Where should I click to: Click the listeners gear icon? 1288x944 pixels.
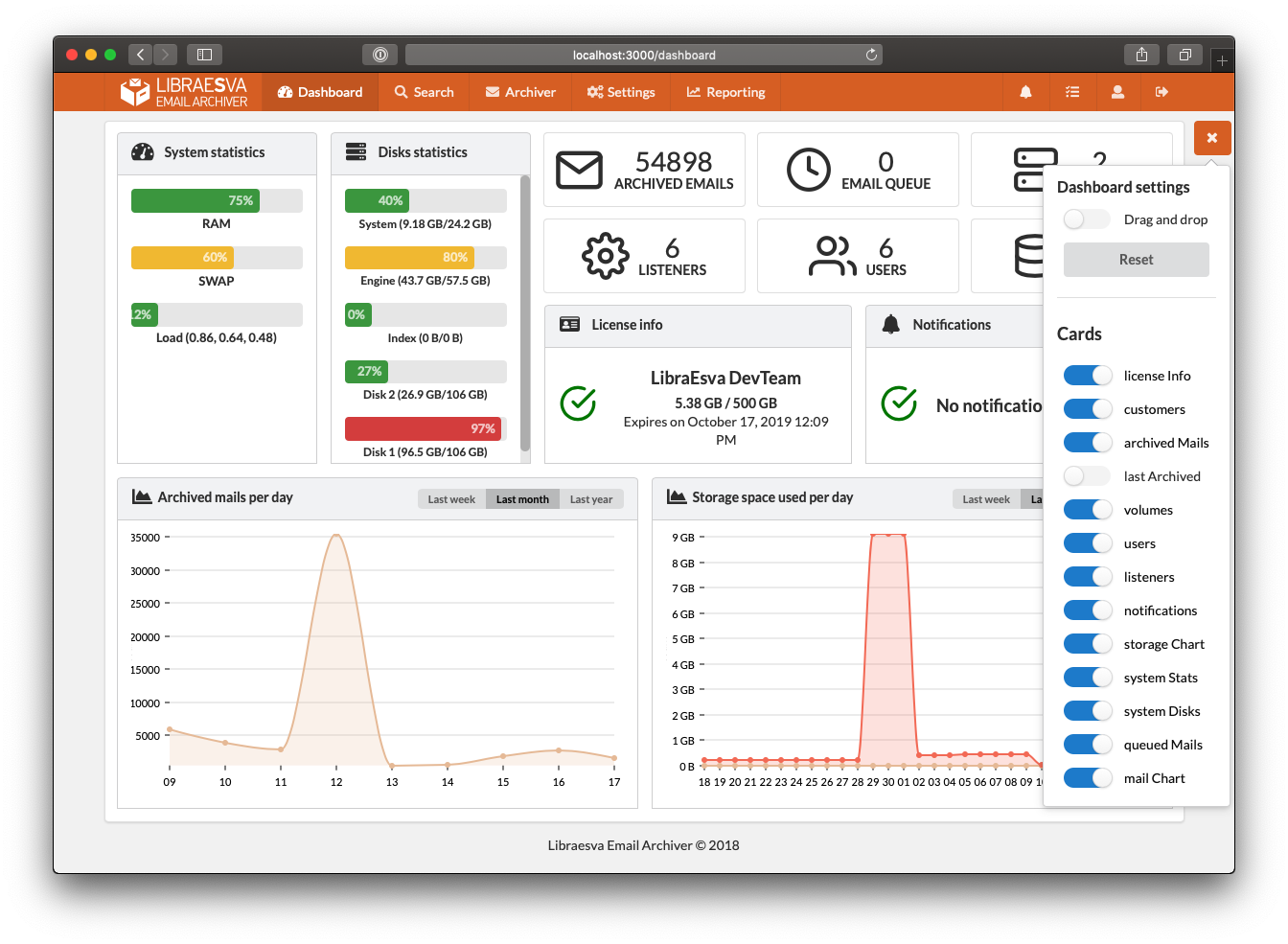[606, 256]
